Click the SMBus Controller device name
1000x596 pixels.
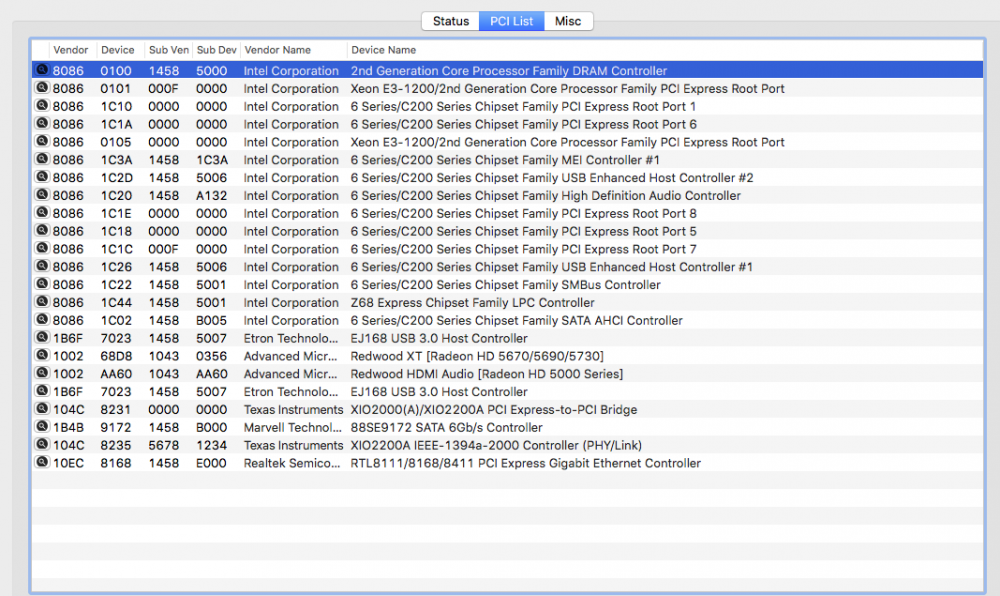(x=505, y=285)
